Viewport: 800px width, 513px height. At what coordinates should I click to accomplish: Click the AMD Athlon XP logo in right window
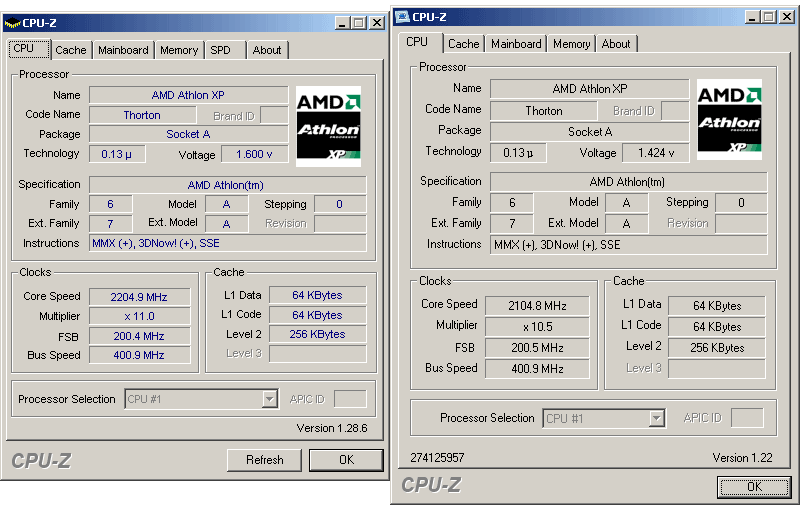pyautogui.click(x=729, y=119)
